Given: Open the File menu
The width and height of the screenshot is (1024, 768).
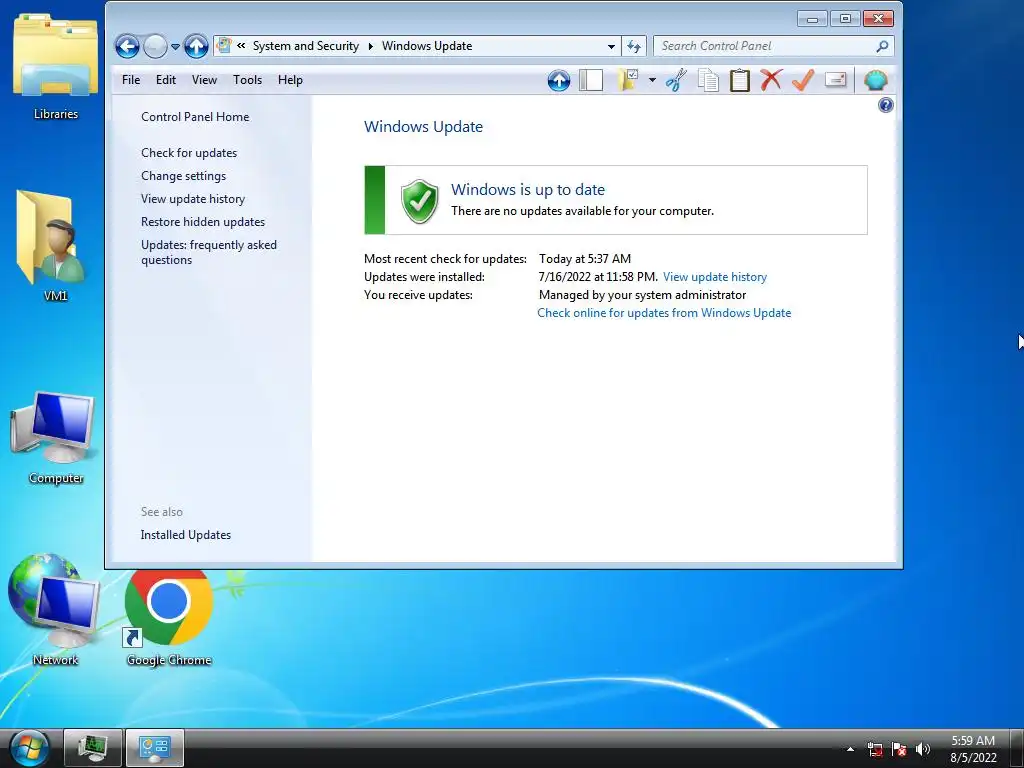Looking at the screenshot, I should 131,80.
